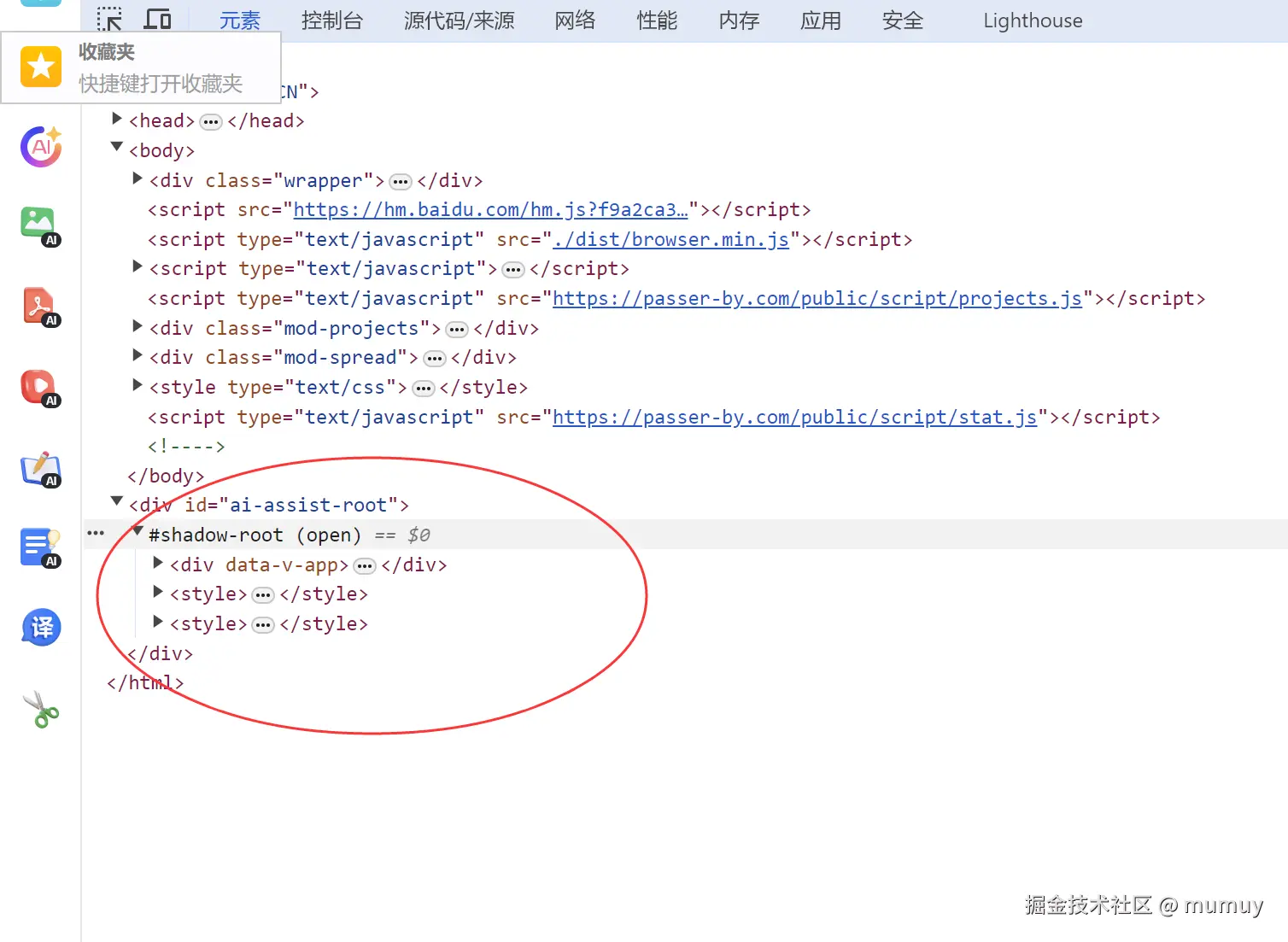Open the AI assistant sidebar icon
This screenshot has width=1288, height=942.
coord(40,146)
